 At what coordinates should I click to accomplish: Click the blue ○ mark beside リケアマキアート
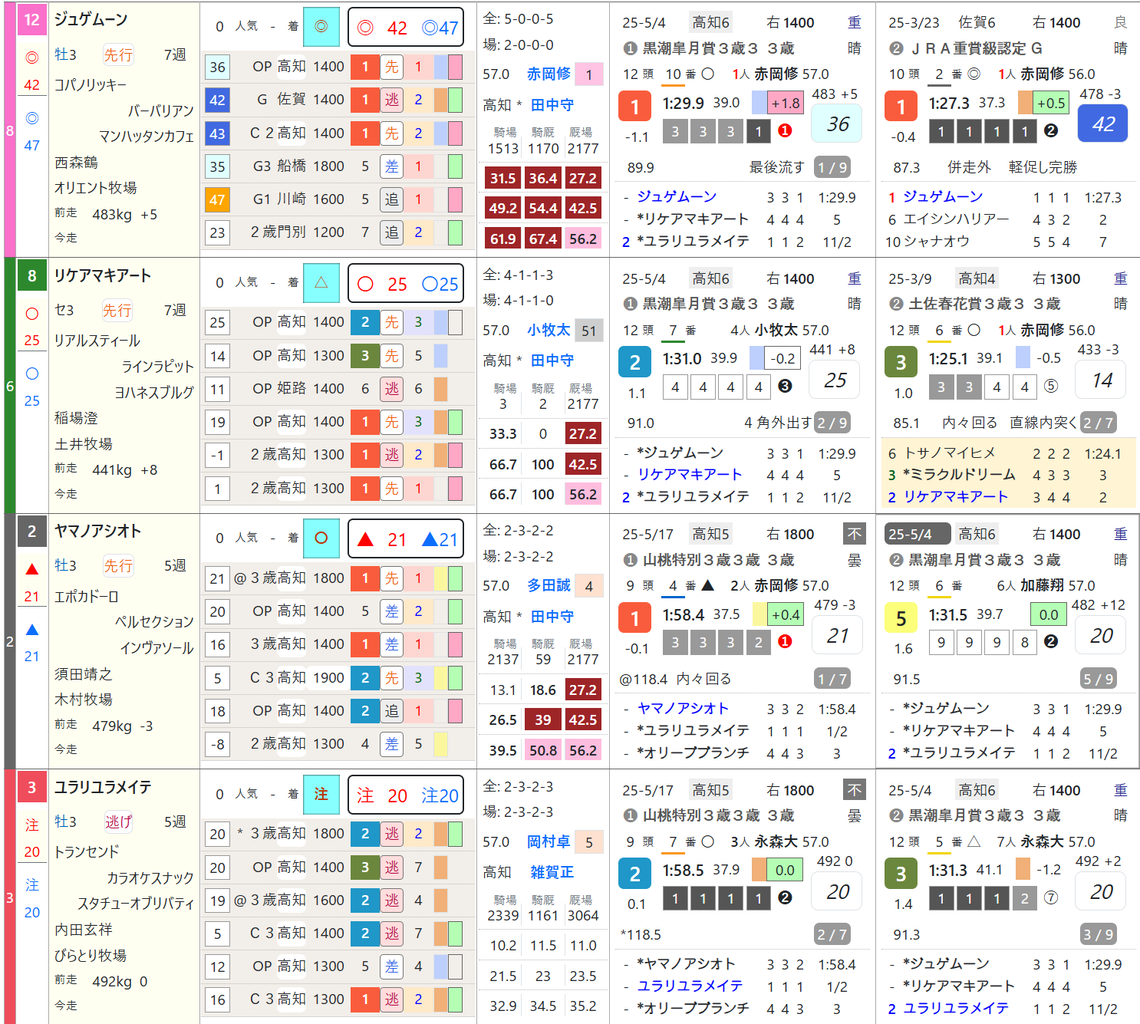tap(32, 373)
